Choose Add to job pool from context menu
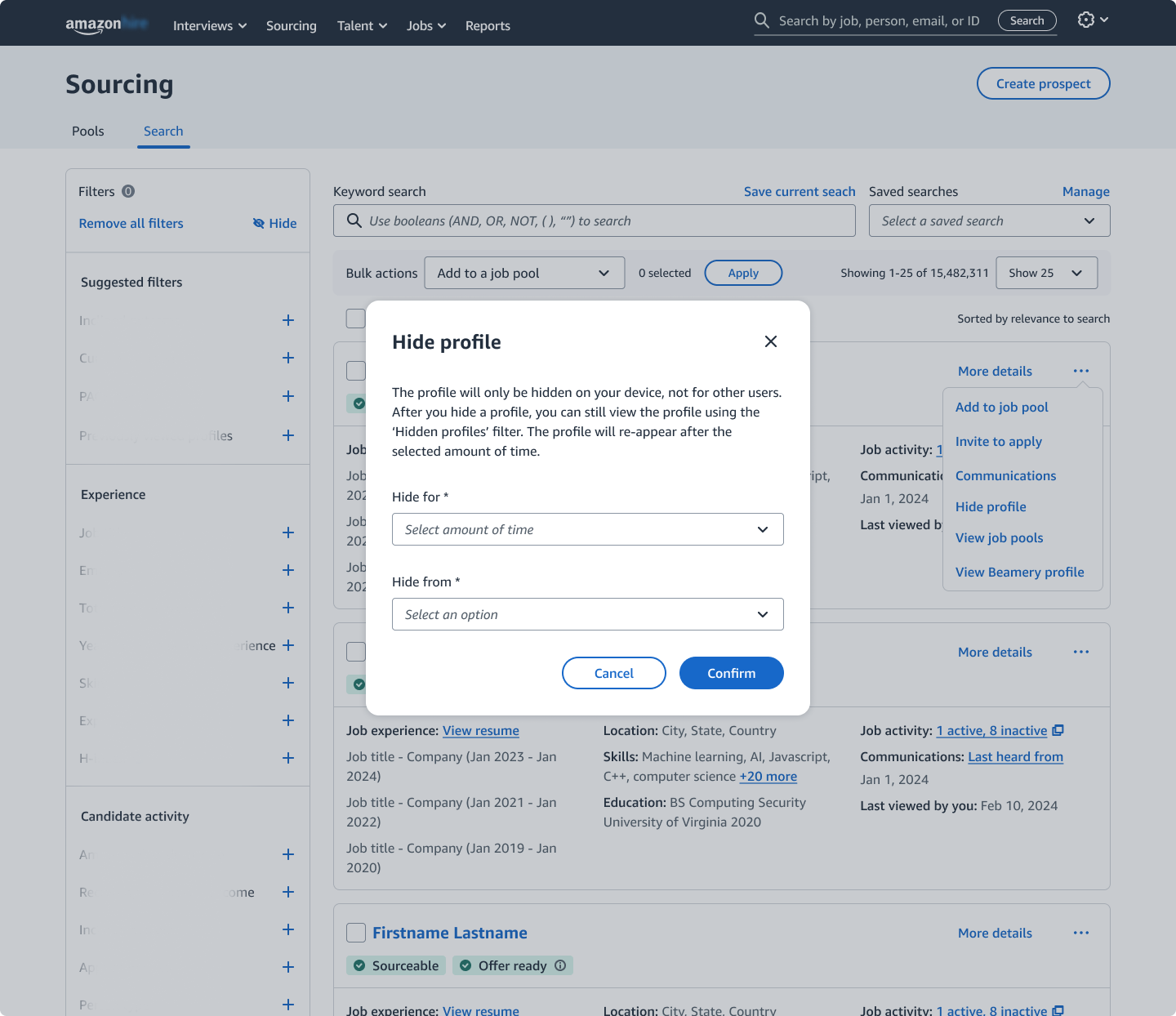Image resolution: width=1176 pixels, height=1016 pixels. click(1002, 407)
